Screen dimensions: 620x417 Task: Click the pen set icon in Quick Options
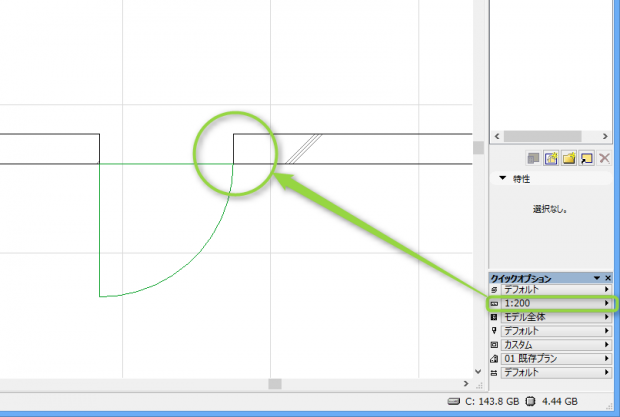494,331
